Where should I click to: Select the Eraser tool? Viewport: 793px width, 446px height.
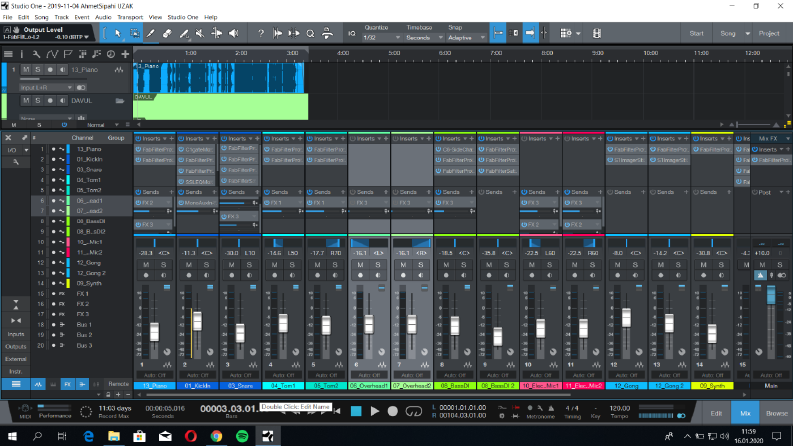(167, 33)
